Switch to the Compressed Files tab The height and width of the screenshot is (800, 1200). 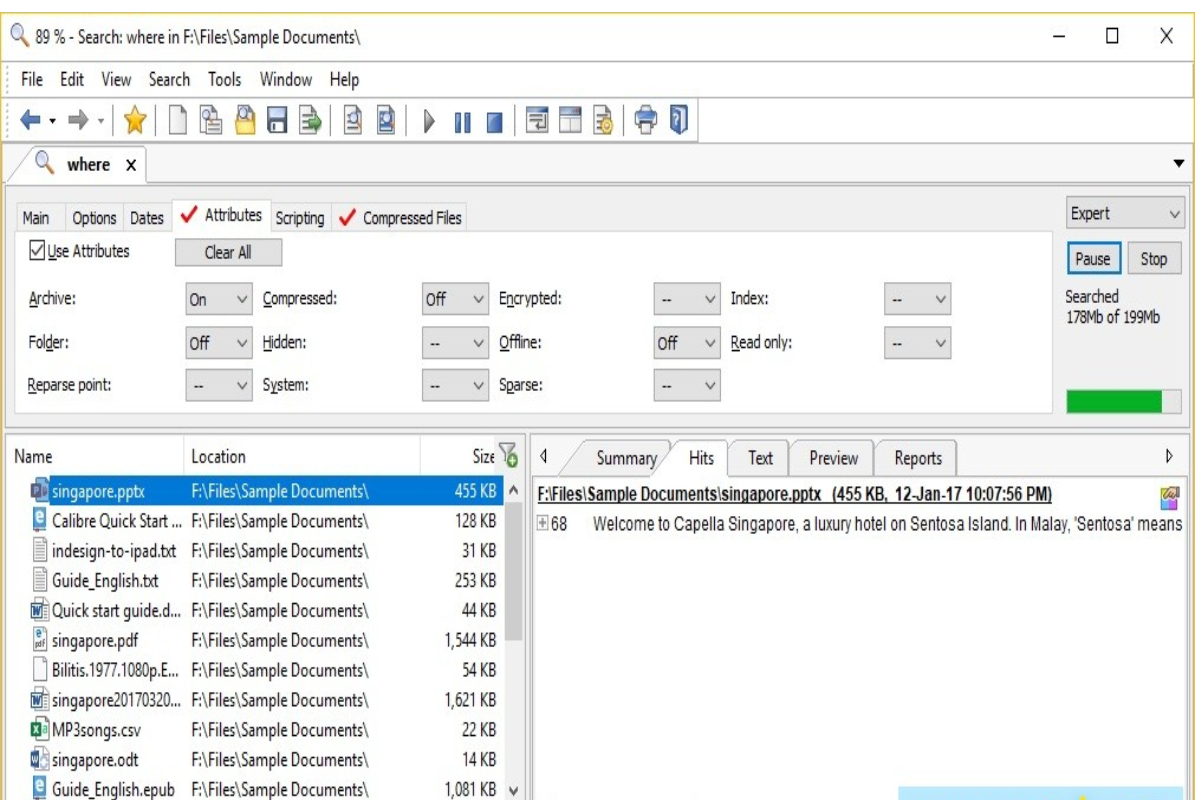(x=411, y=218)
